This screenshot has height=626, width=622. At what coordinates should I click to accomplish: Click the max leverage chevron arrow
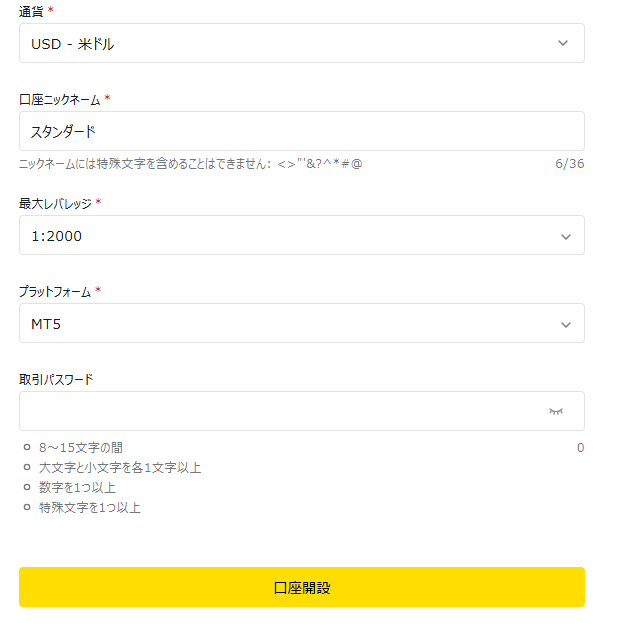566,236
